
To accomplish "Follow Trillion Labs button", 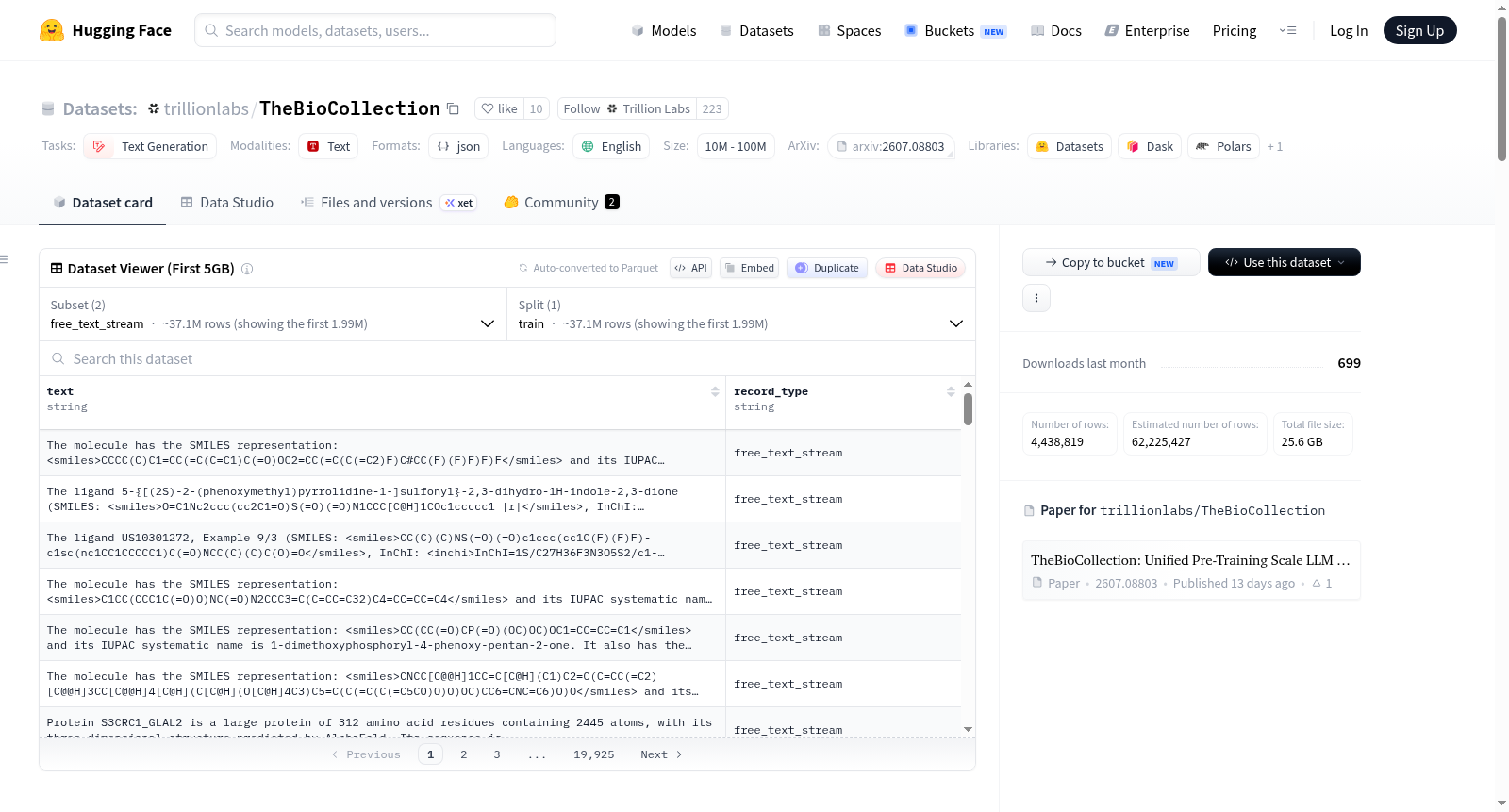I will tap(626, 108).
